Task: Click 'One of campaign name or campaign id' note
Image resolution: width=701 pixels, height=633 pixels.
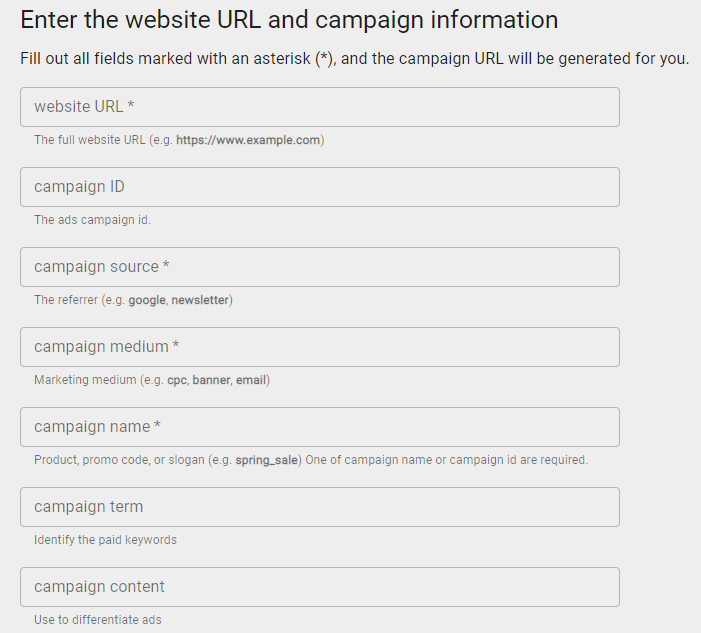Action: pyautogui.click(x=447, y=460)
